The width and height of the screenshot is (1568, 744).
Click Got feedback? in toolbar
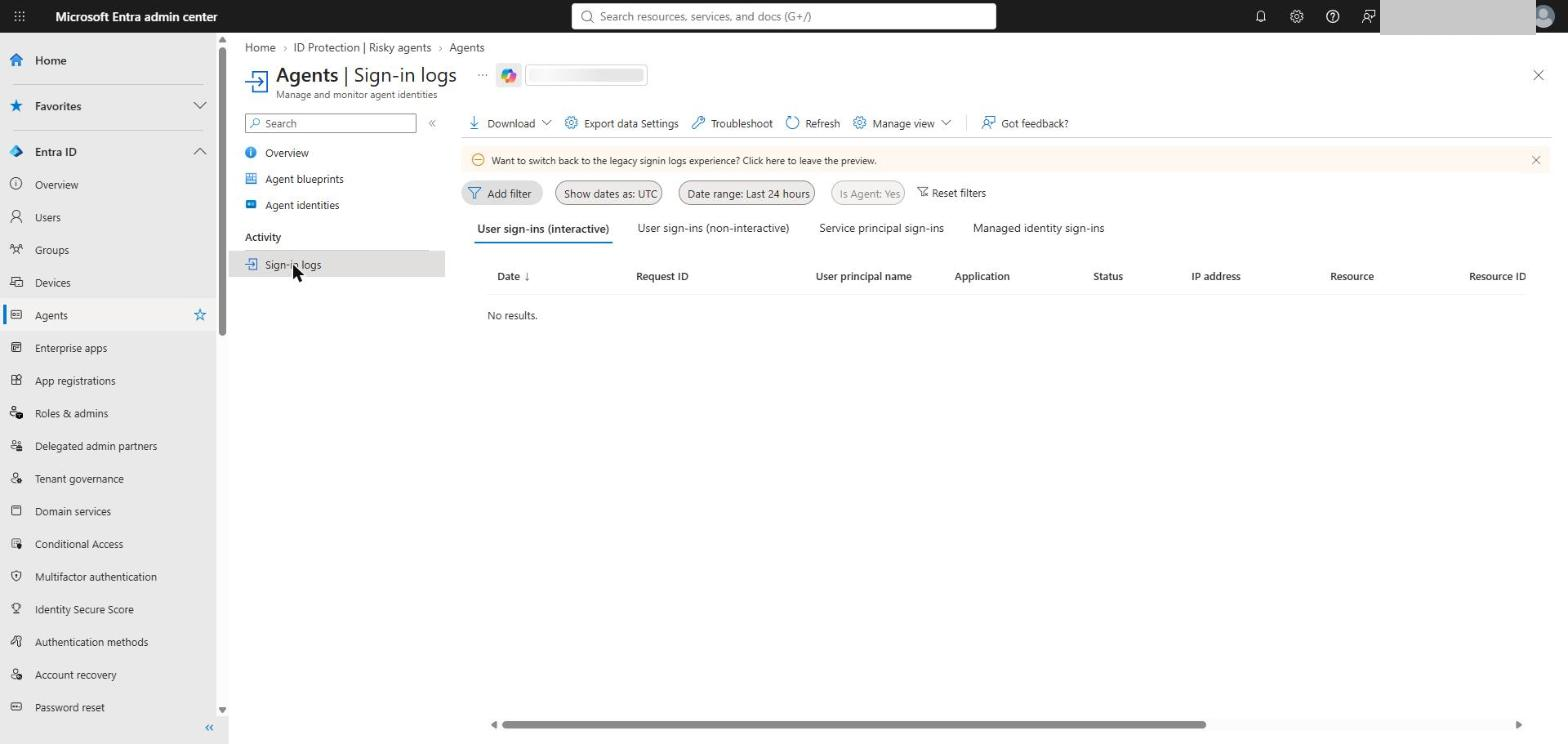point(1025,123)
